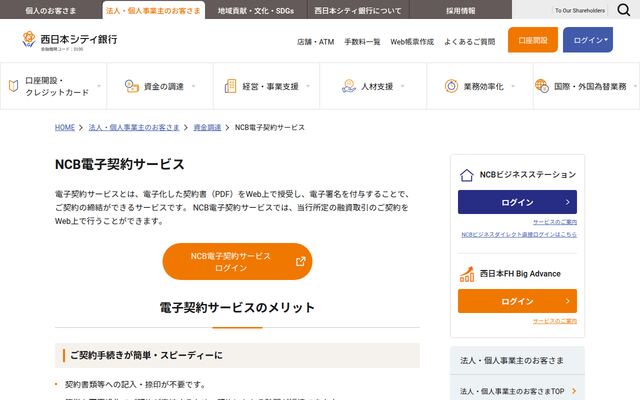The image size is (640, 400).
Task: Click the external link icon on orange login button
Action: (x=300, y=261)
